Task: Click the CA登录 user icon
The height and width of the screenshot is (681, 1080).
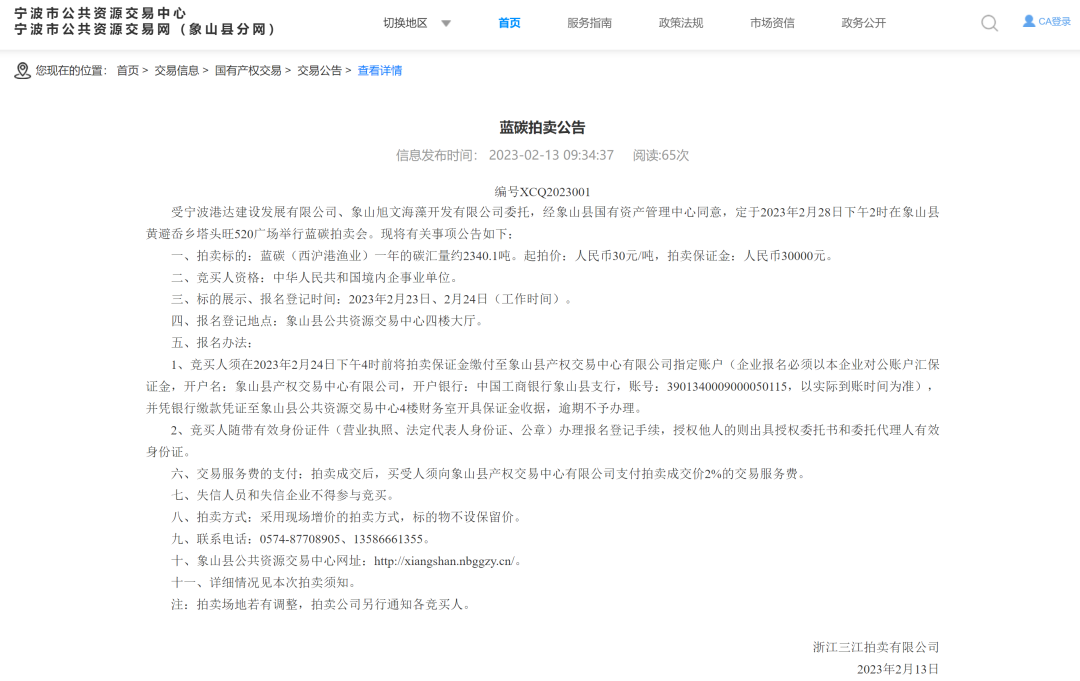Action: click(x=1028, y=21)
